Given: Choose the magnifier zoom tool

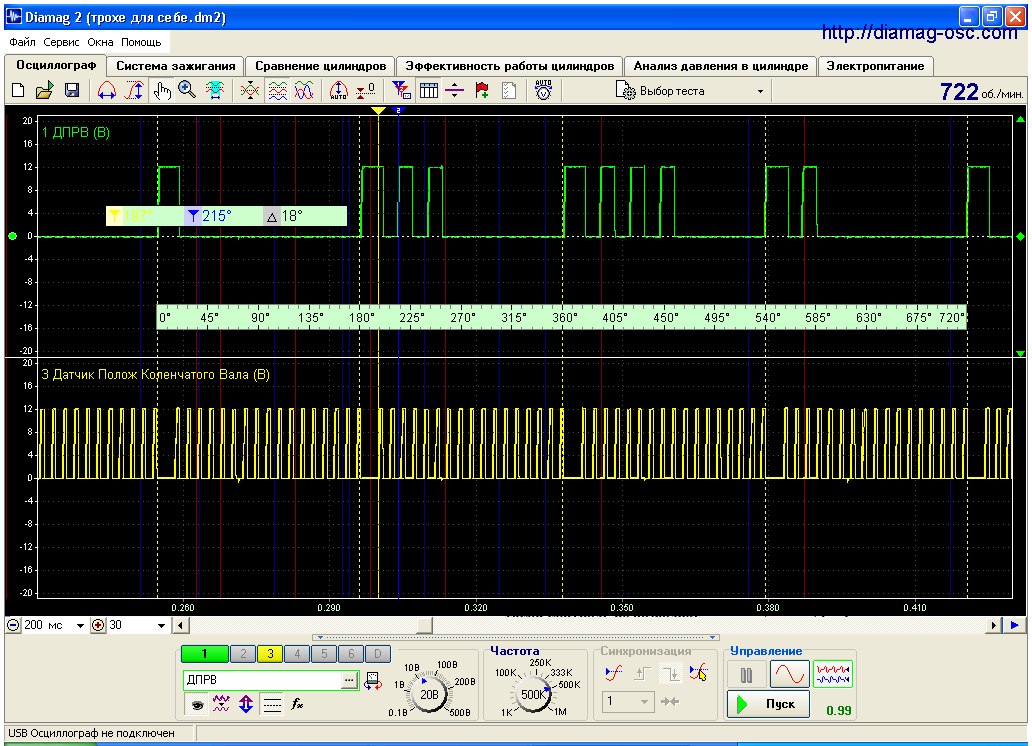Looking at the screenshot, I should (188, 90).
